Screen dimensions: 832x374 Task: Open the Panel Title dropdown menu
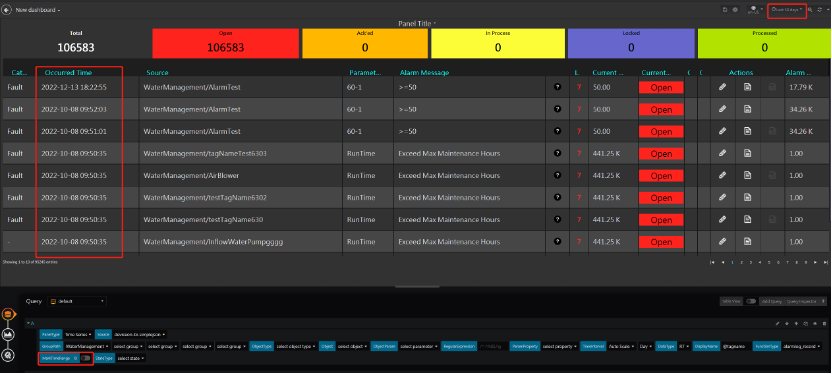pos(417,23)
